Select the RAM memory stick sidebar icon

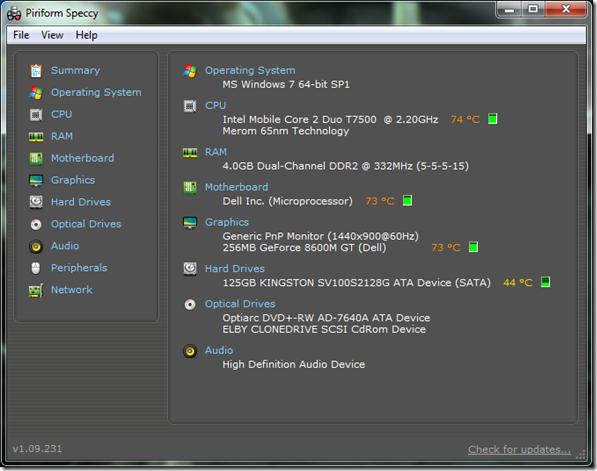pos(36,136)
